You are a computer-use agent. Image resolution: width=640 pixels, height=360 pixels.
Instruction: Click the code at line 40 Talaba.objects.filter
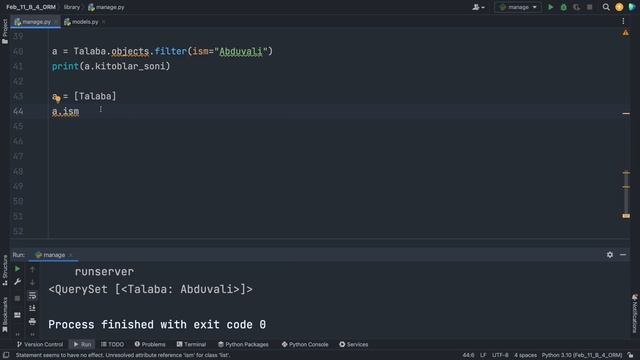[x=162, y=51]
